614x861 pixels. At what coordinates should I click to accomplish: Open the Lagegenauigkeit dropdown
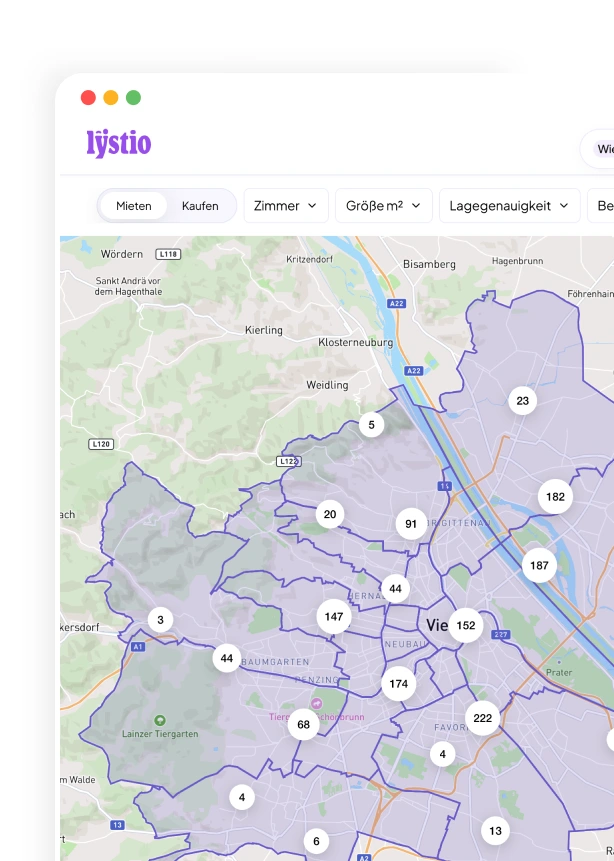(x=510, y=206)
